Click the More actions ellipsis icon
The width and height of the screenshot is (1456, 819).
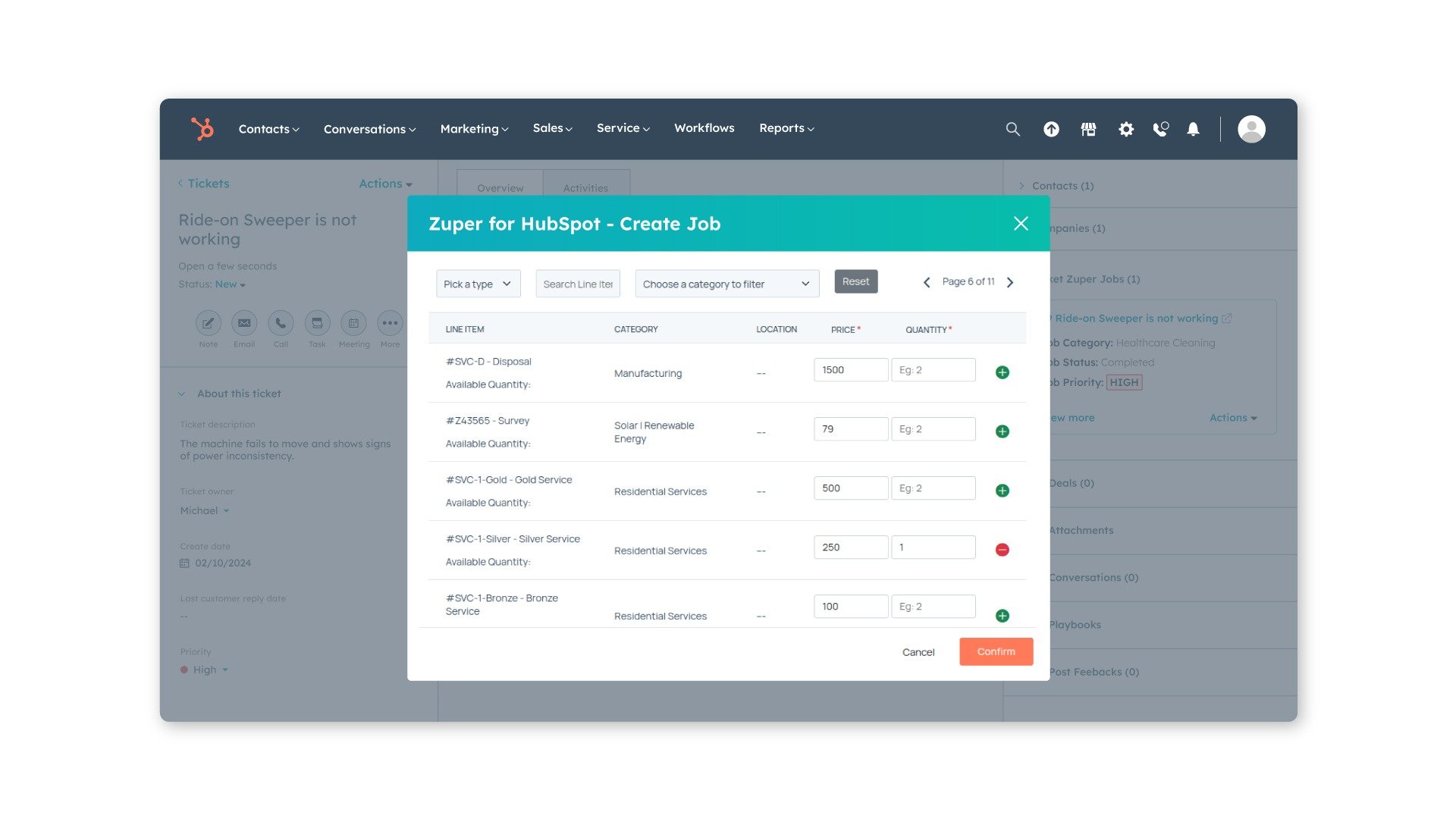(x=390, y=323)
